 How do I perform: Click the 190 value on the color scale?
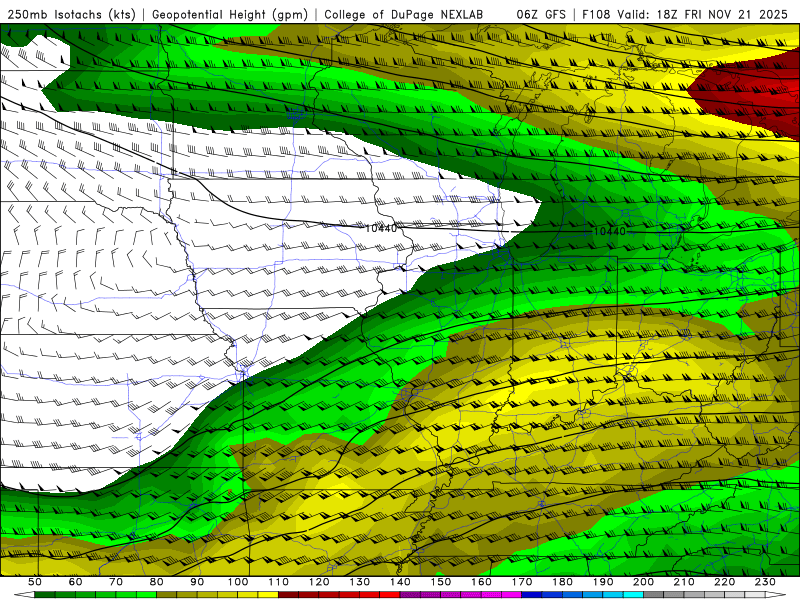(603, 582)
